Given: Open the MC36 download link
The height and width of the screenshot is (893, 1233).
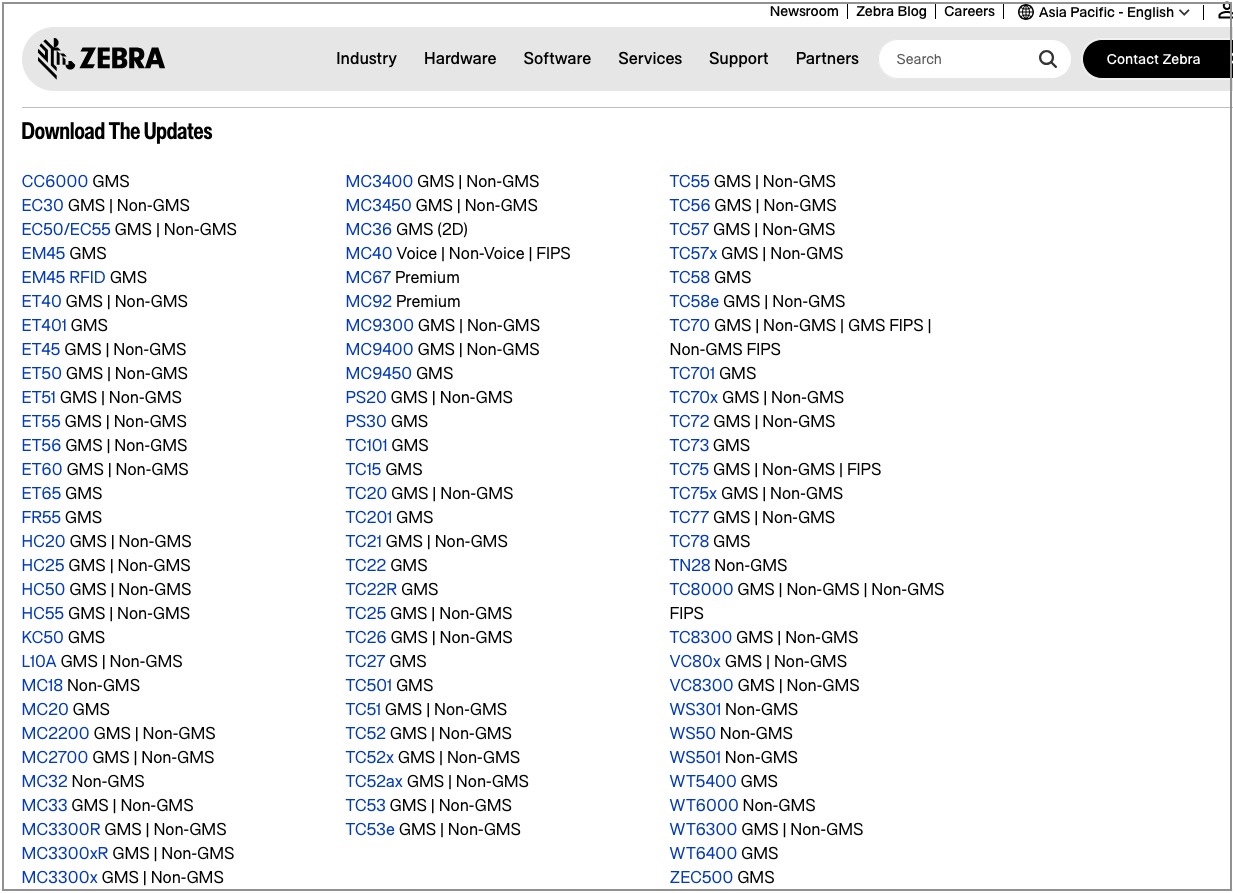Looking at the screenshot, I should click(369, 229).
